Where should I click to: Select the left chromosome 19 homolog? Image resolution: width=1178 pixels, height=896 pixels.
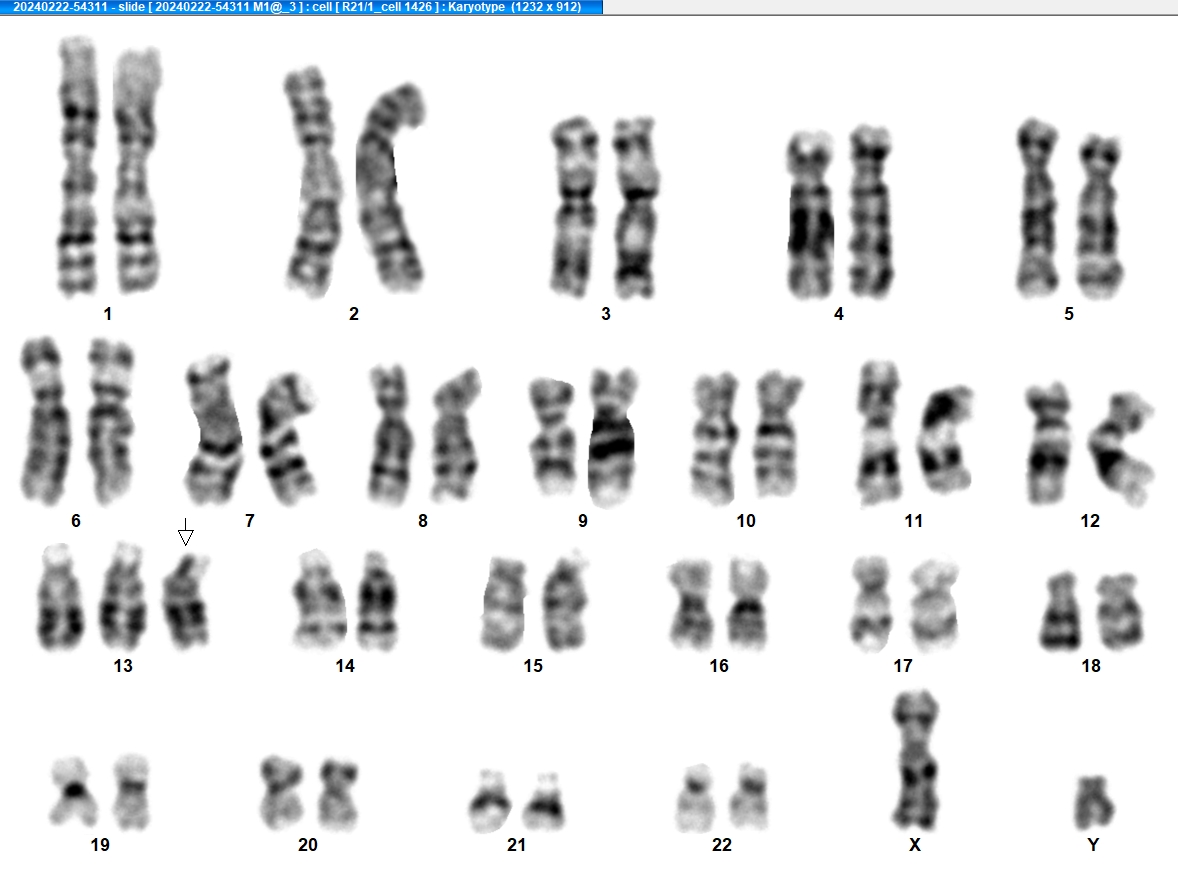[74, 792]
